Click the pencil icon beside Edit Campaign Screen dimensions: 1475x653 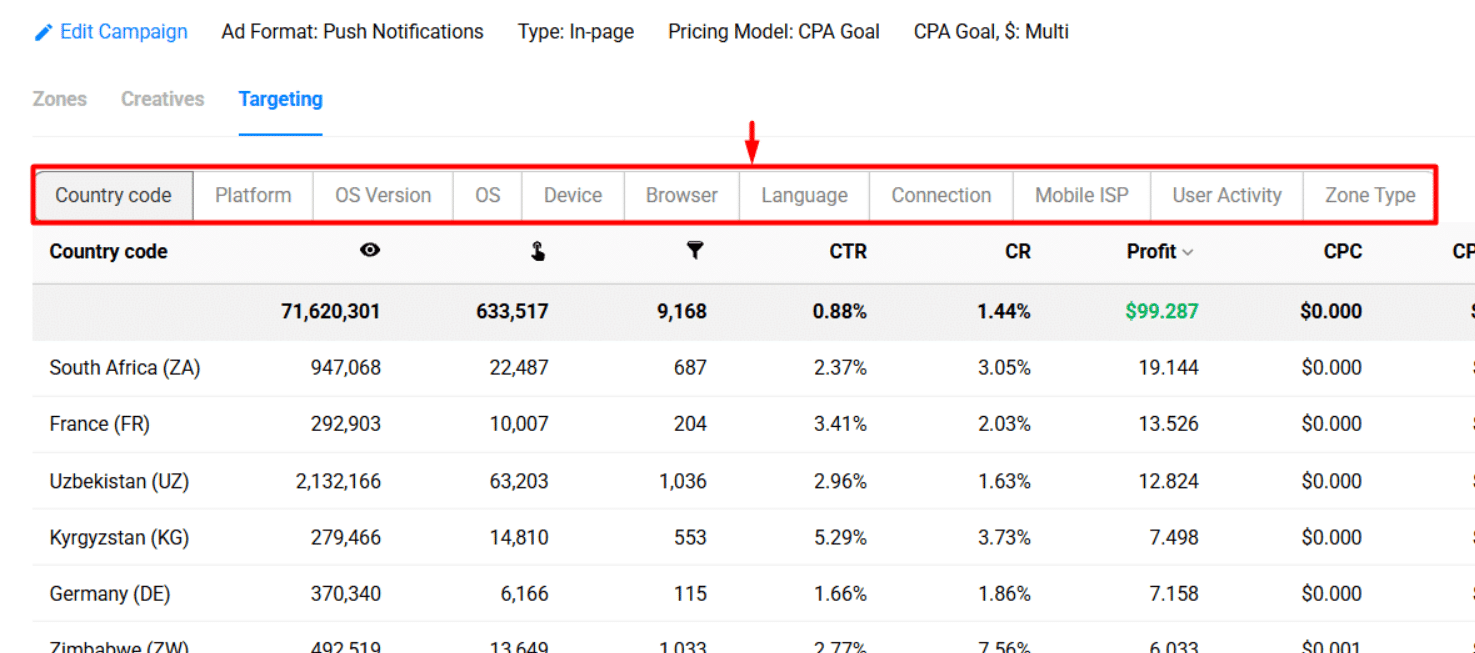[x=43, y=33]
